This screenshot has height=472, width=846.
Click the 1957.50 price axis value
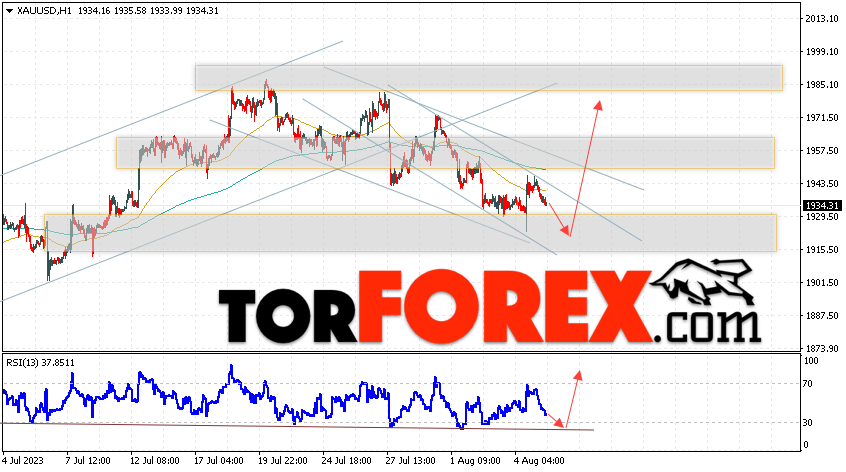pyautogui.click(x=822, y=151)
